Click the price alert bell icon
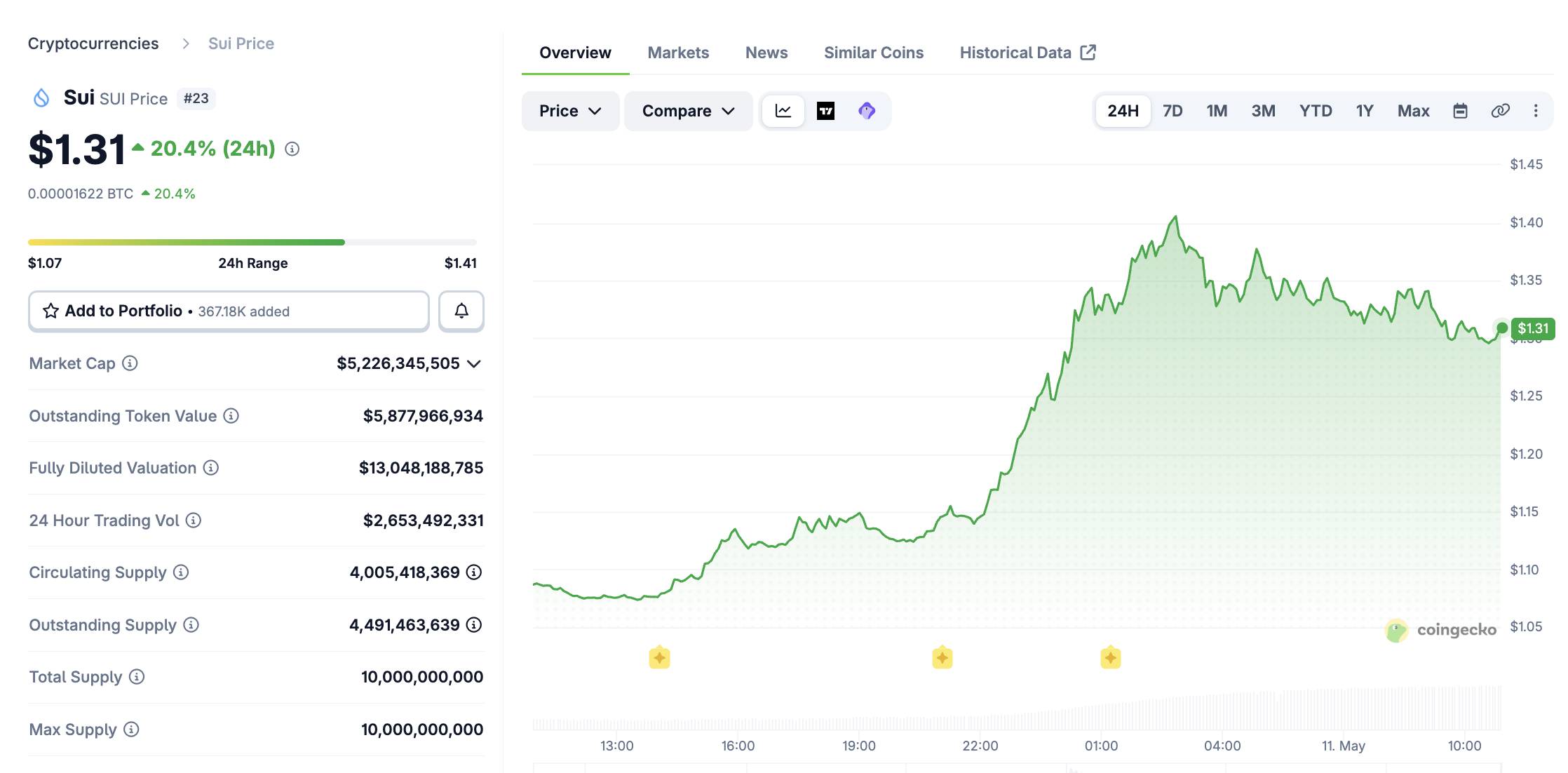1568x773 pixels. [x=461, y=311]
